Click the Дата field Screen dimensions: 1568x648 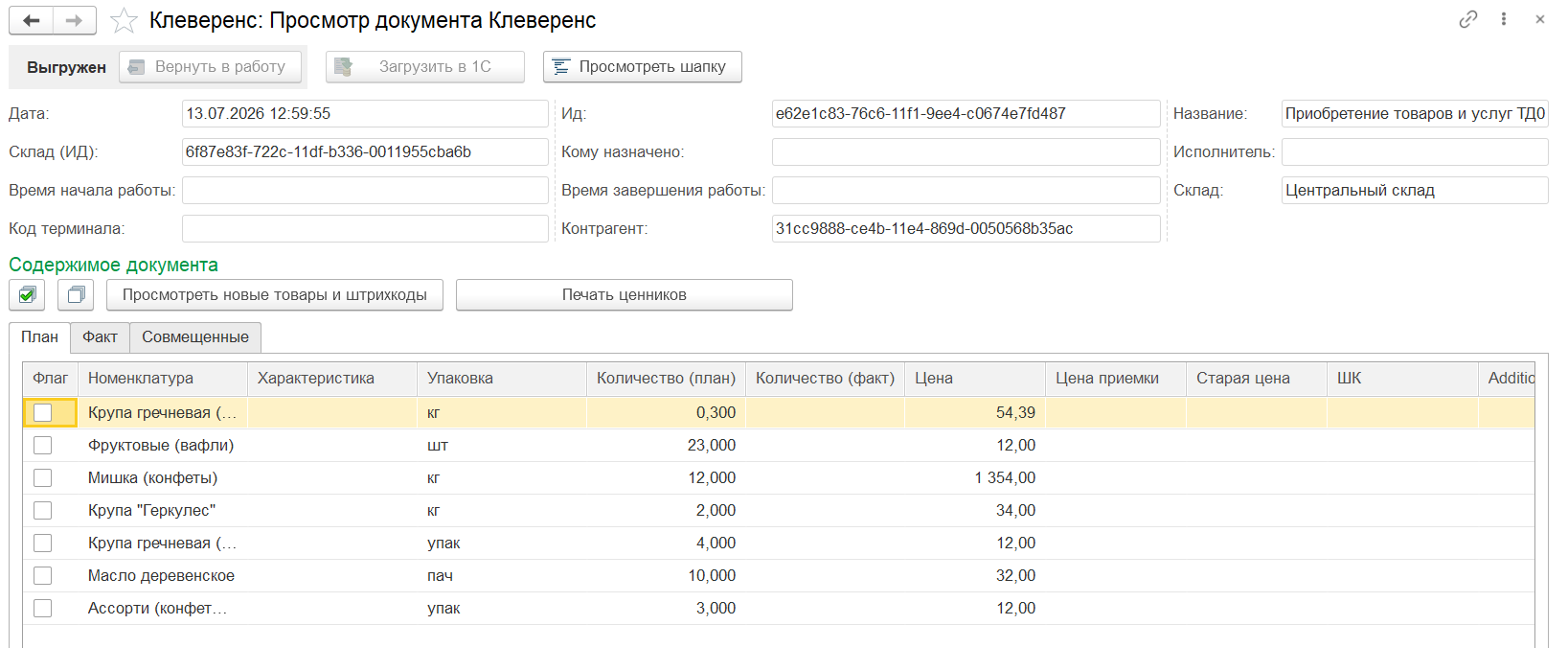365,114
